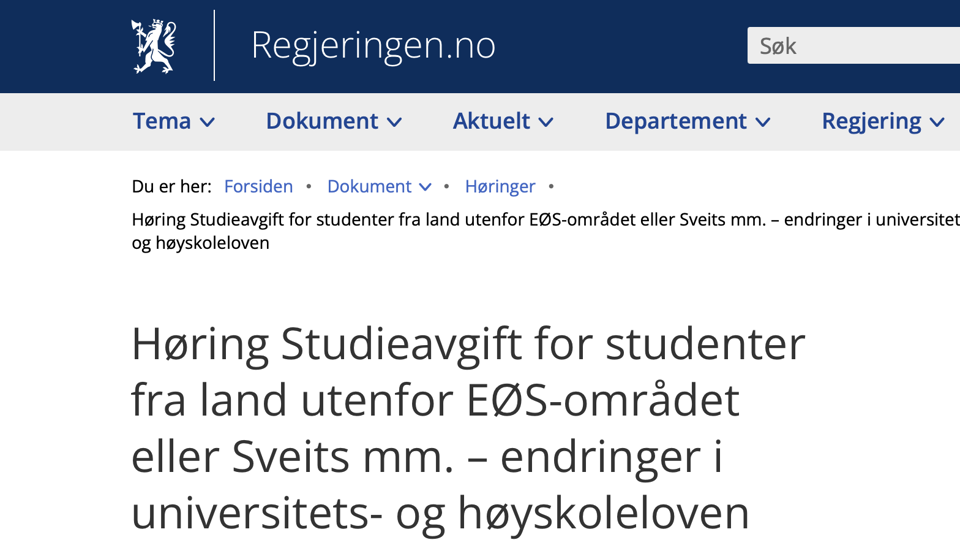The width and height of the screenshot is (960, 558).
Task: Click the Dokument breadcrumb link
Action: (x=369, y=186)
